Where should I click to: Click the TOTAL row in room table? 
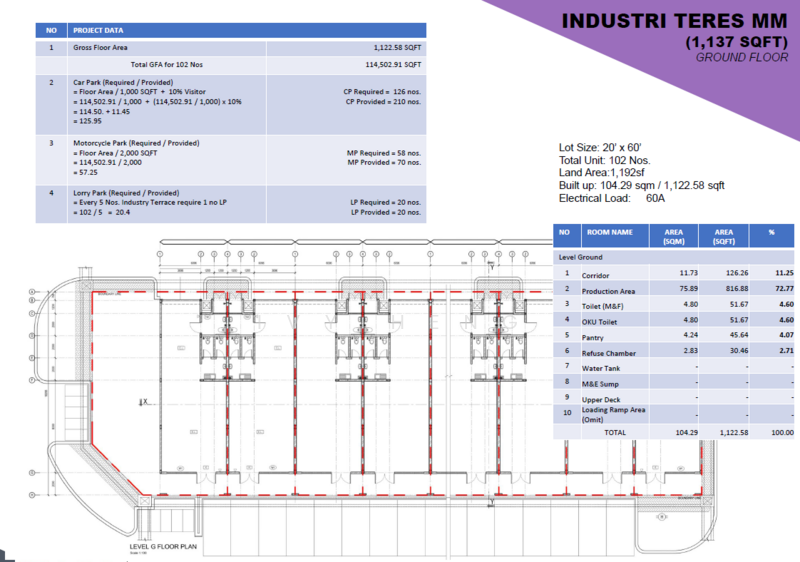[x=614, y=432]
